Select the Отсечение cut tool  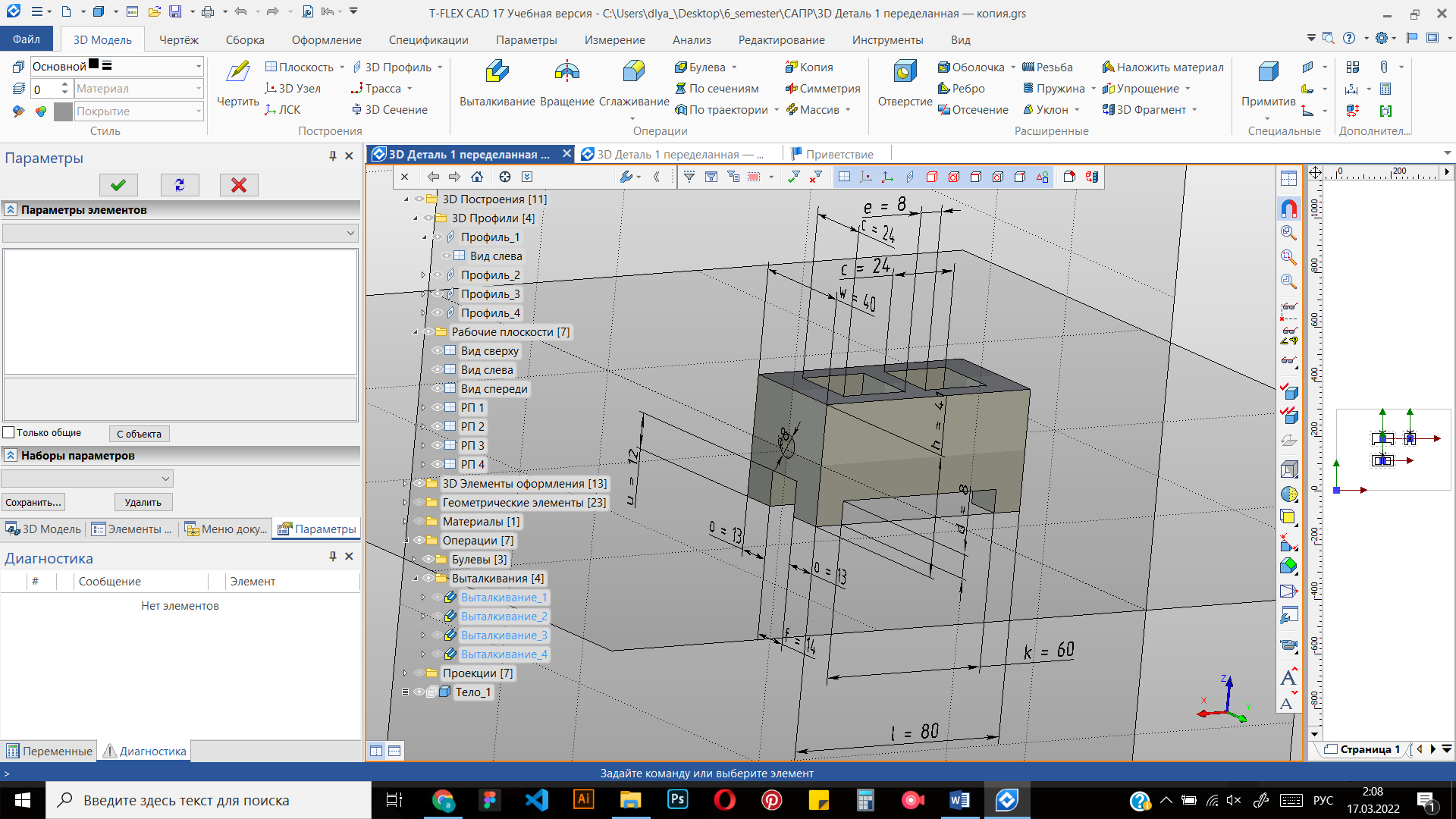[973, 110]
